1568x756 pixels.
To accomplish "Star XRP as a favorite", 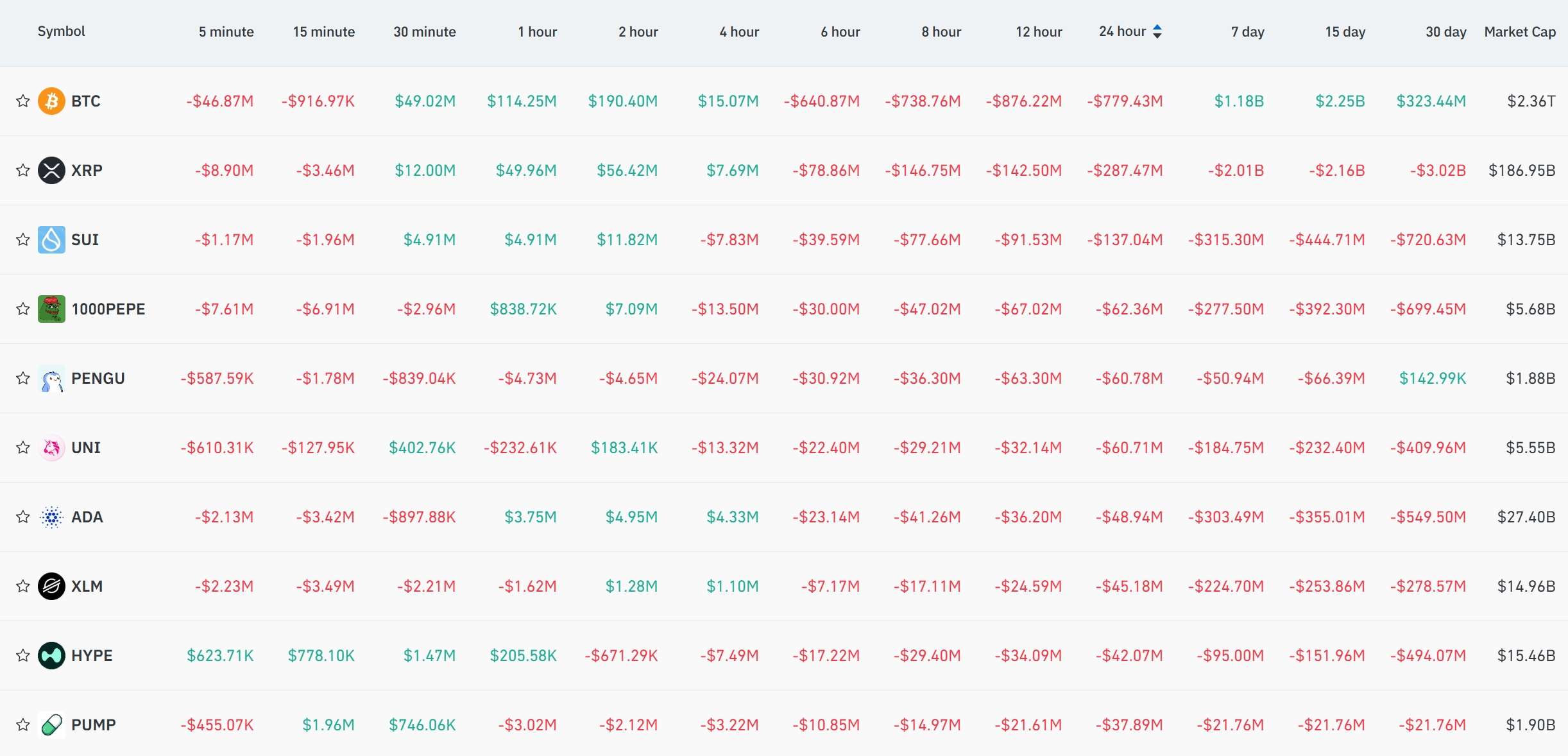I will (x=23, y=170).
